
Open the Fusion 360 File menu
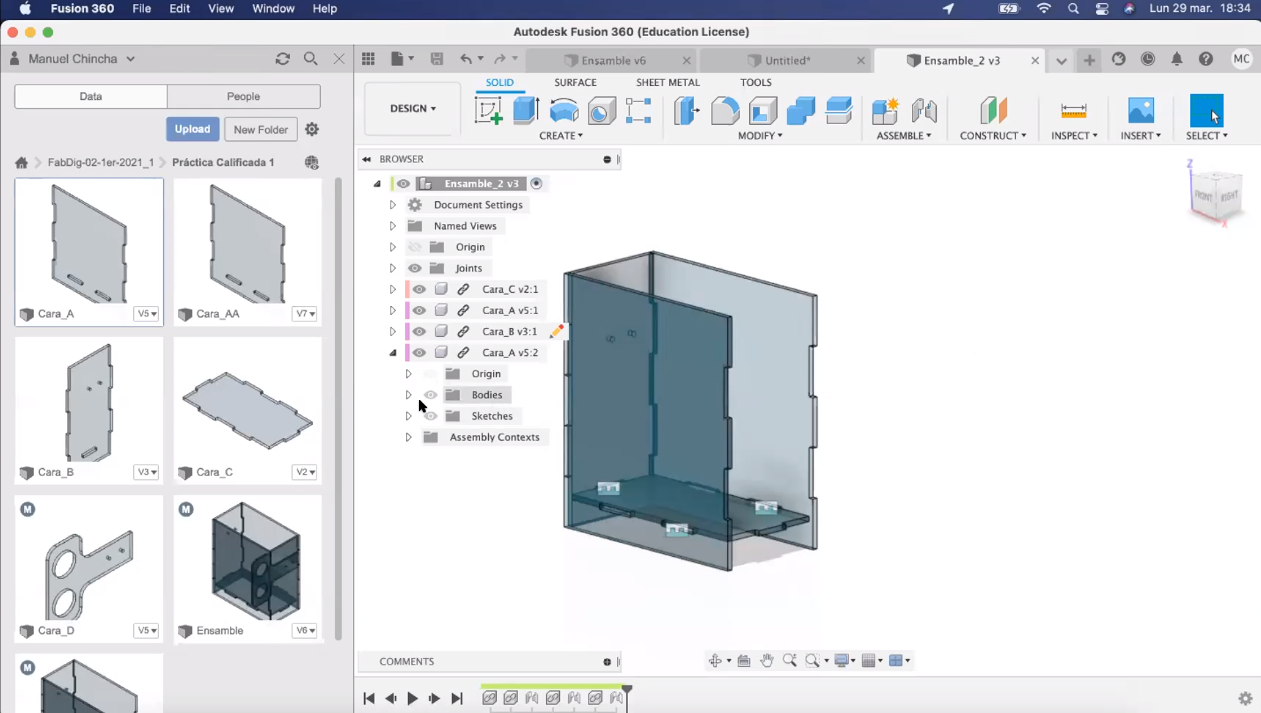pyautogui.click(x=142, y=8)
